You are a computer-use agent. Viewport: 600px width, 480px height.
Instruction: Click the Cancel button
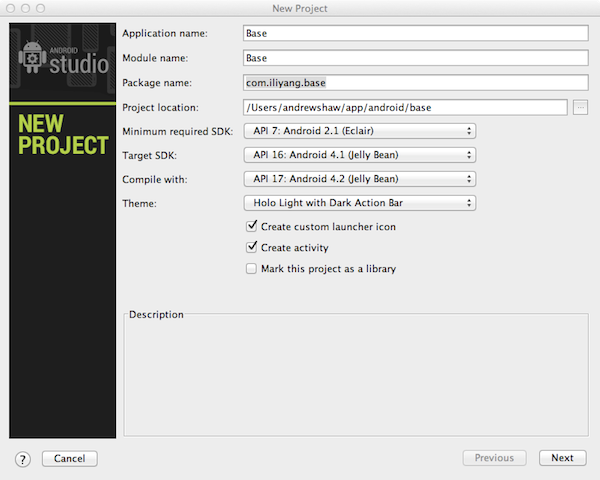pyautogui.click(x=70, y=458)
